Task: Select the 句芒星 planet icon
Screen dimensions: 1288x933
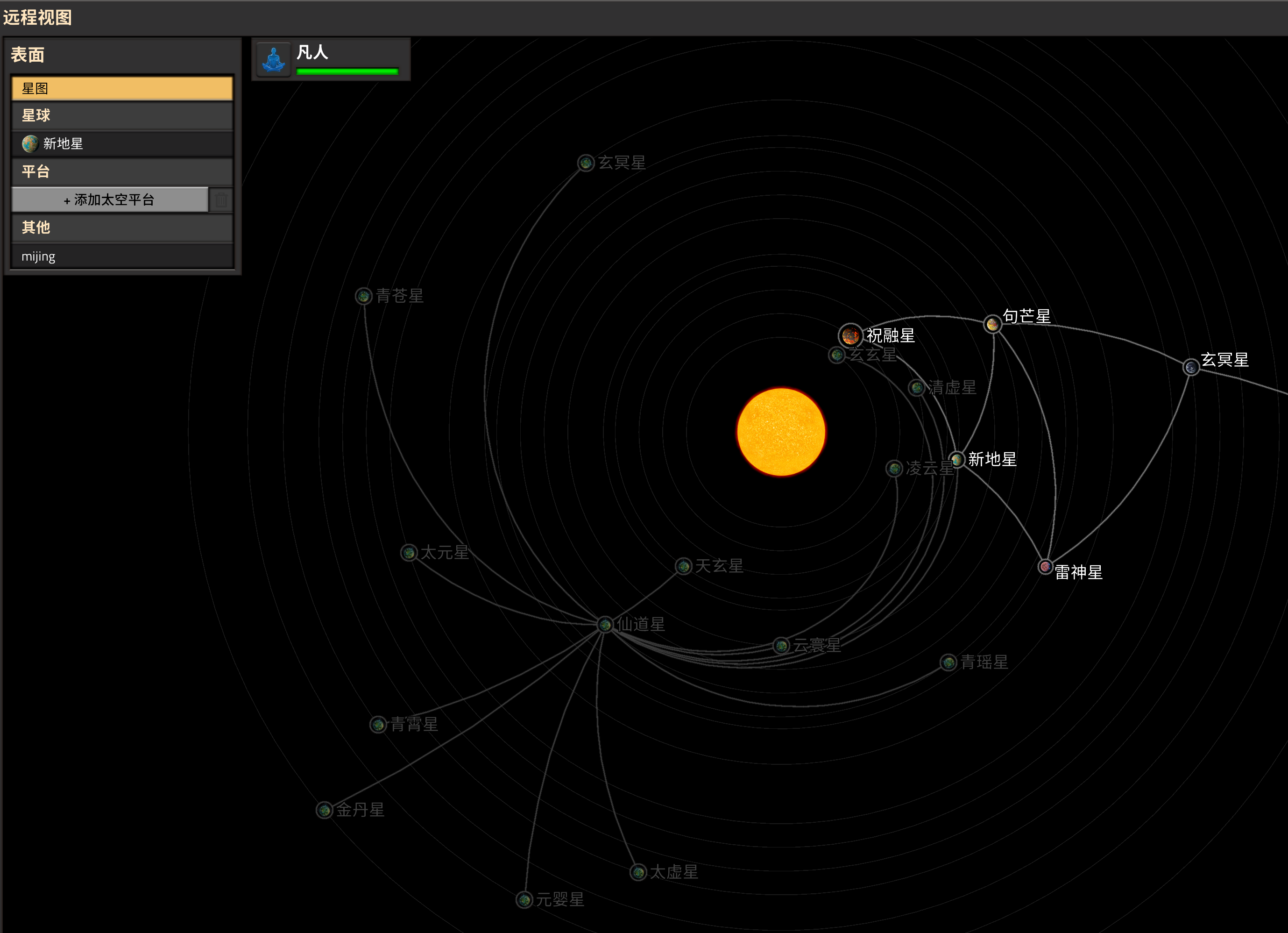Action: (x=992, y=324)
